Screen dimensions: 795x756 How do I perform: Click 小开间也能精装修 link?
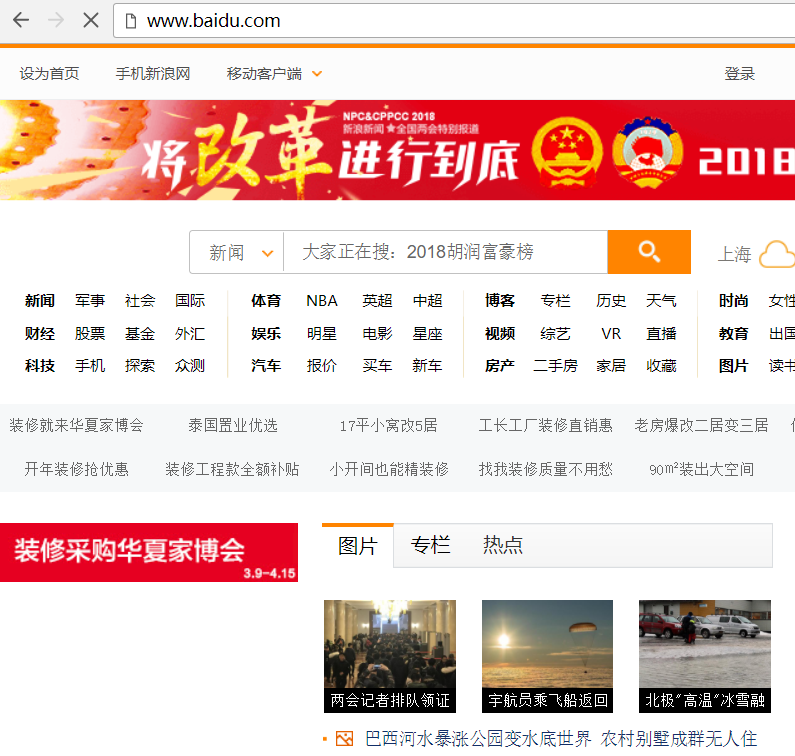click(x=389, y=470)
